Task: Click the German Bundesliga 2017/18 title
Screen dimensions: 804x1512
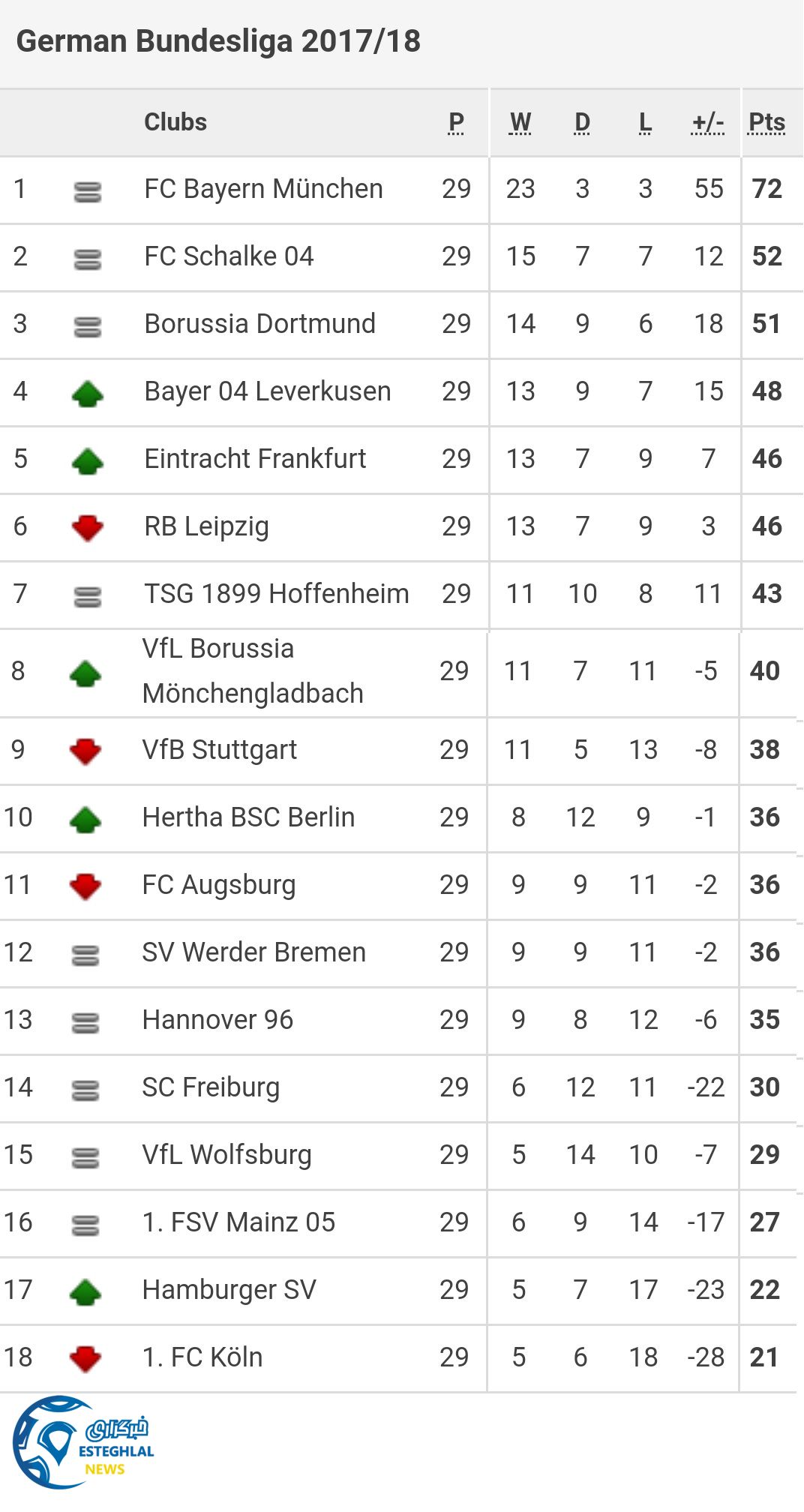Action: [218, 41]
